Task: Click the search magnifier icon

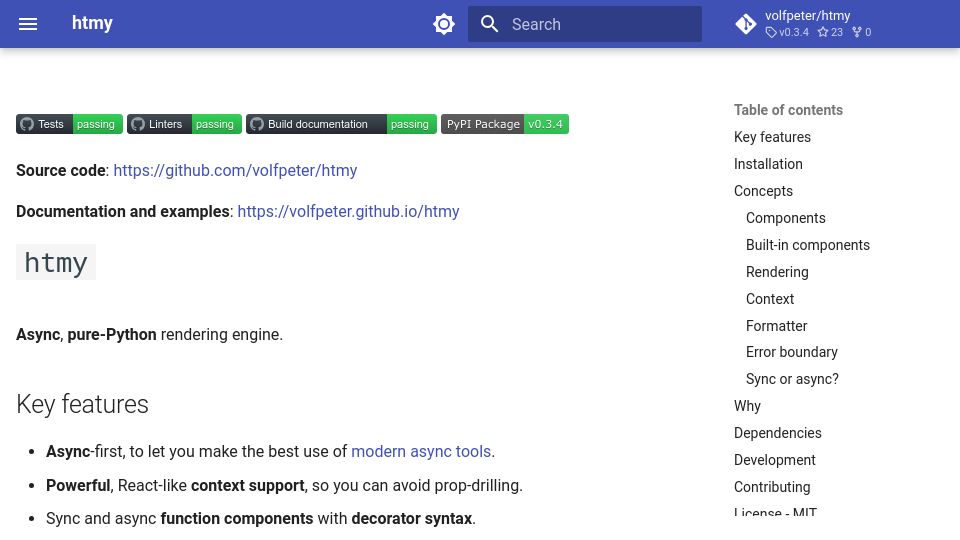Action: click(489, 24)
